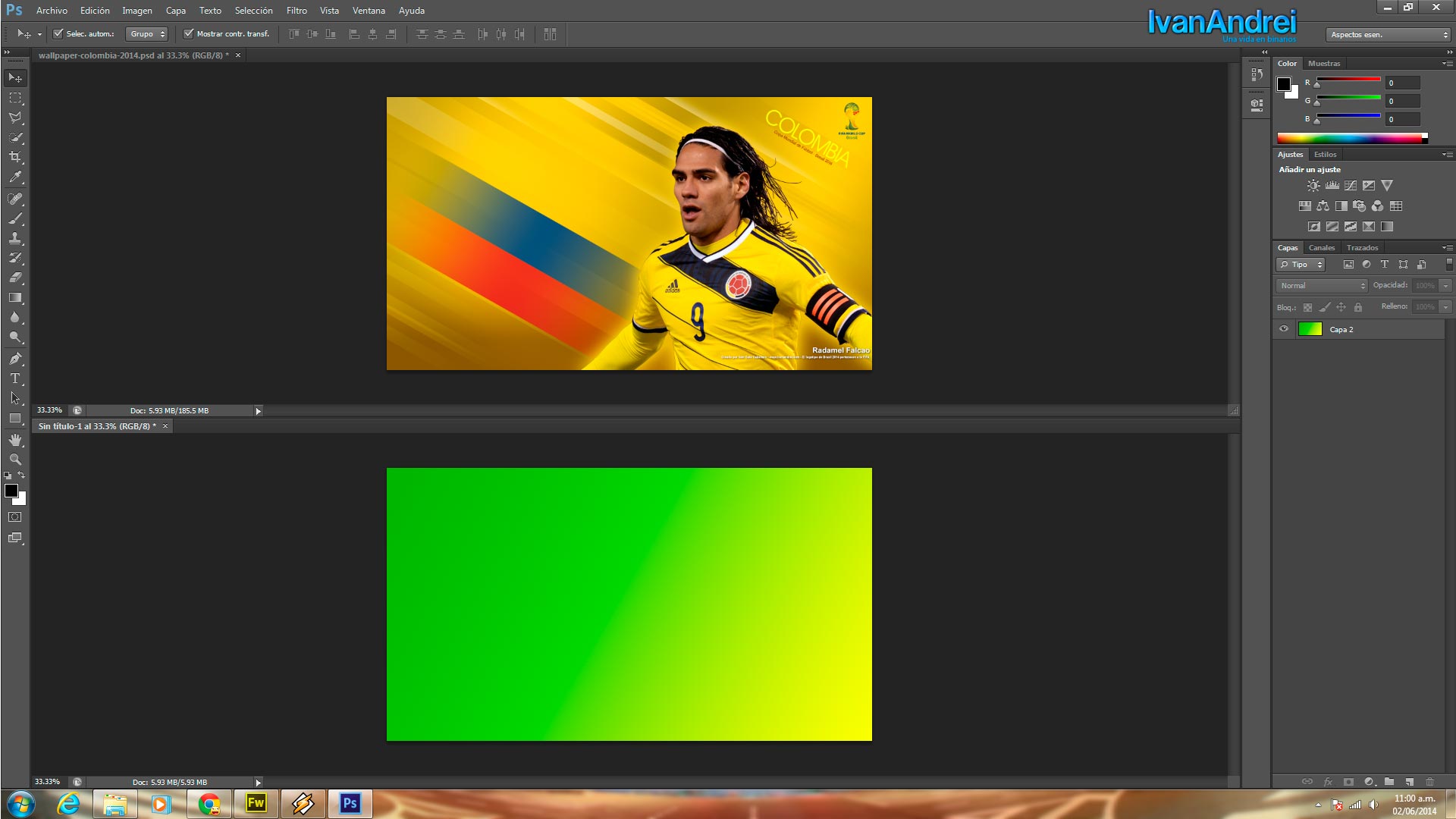Screen dimensions: 1456x819
Task: Toggle Selec. autom. checkbox
Action: [x=58, y=33]
